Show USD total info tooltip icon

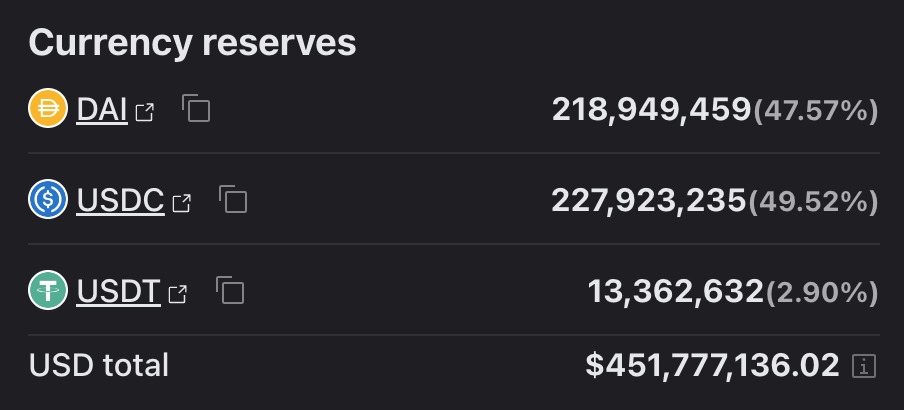click(x=863, y=367)
